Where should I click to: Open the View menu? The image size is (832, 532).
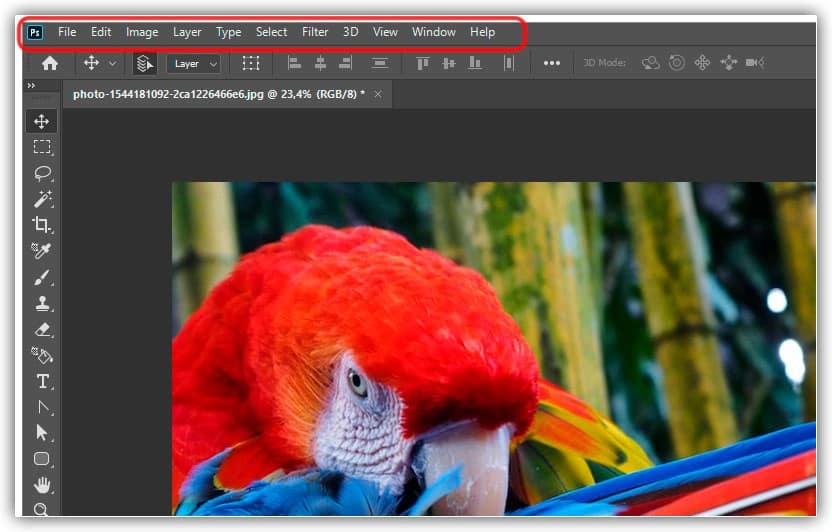(385, 32)
